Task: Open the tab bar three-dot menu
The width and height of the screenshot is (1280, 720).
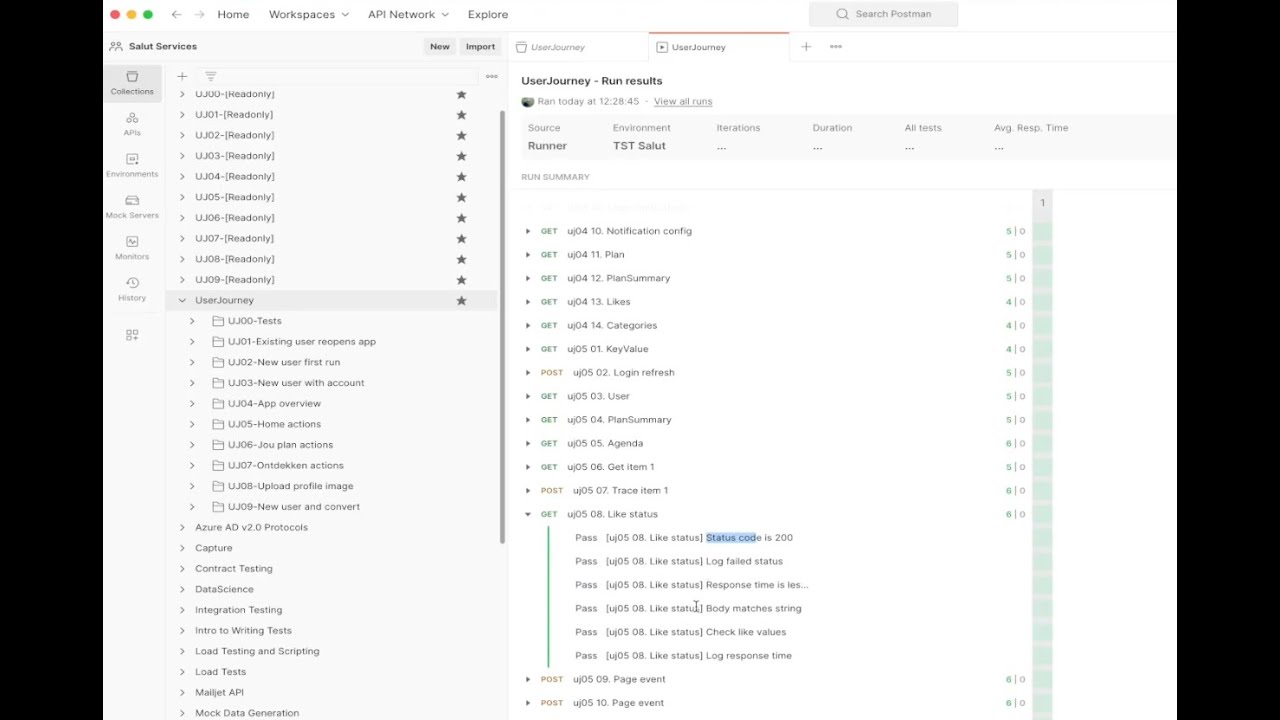Action: click(x=836, y=47)
